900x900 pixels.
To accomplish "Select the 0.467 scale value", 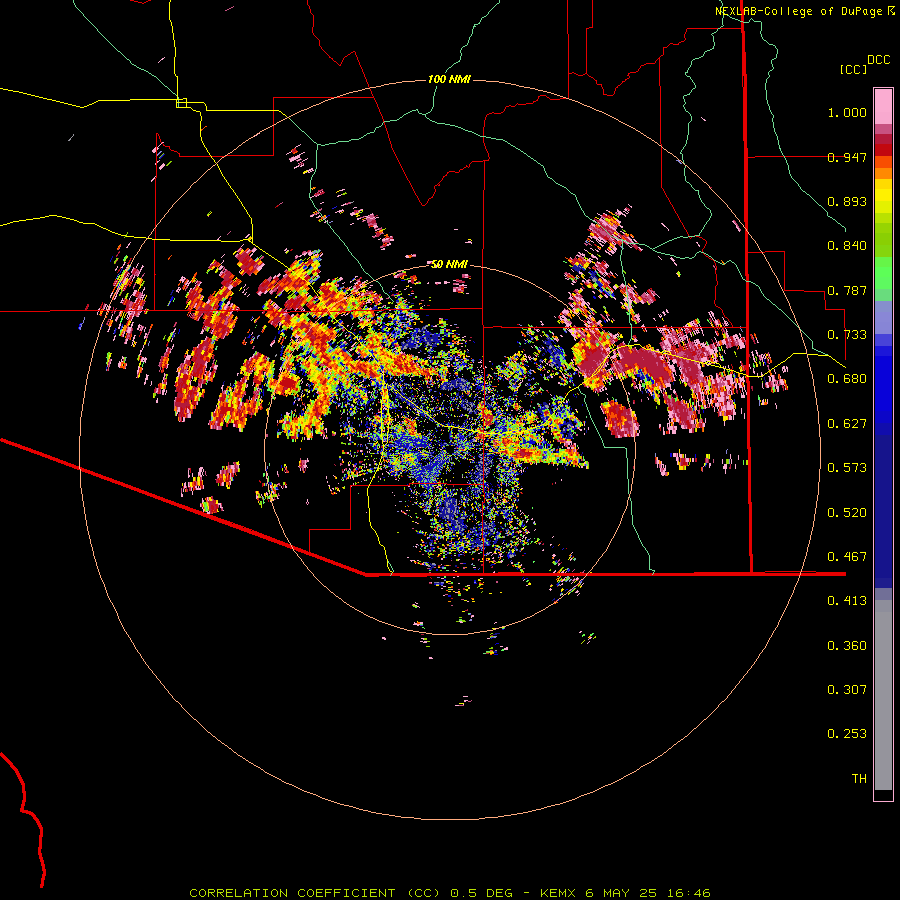I will coord(847,557).
